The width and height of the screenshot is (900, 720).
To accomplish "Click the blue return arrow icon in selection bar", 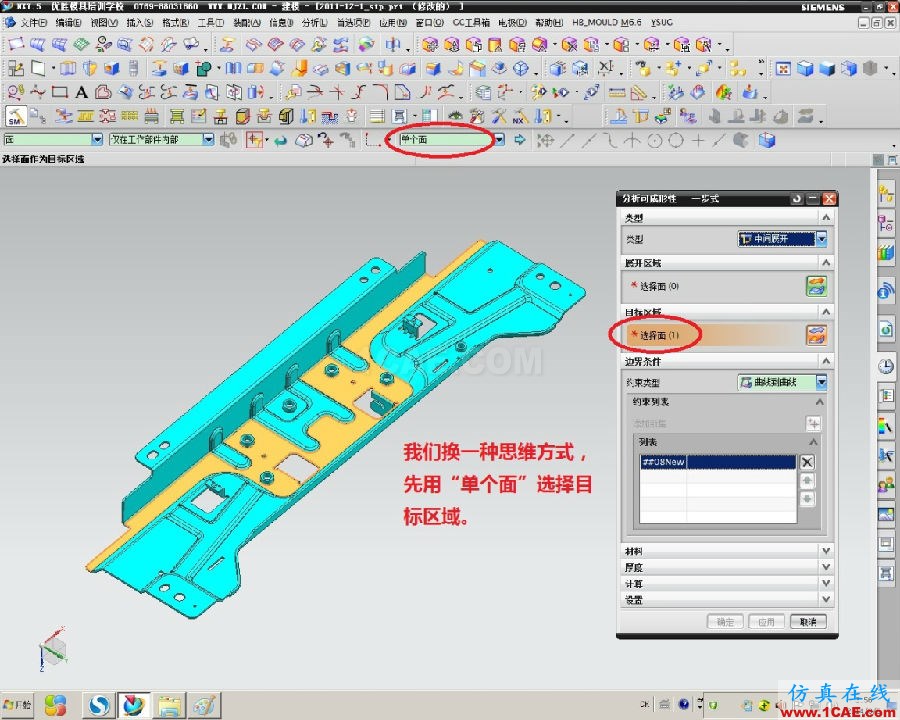I will pos(281,140).
